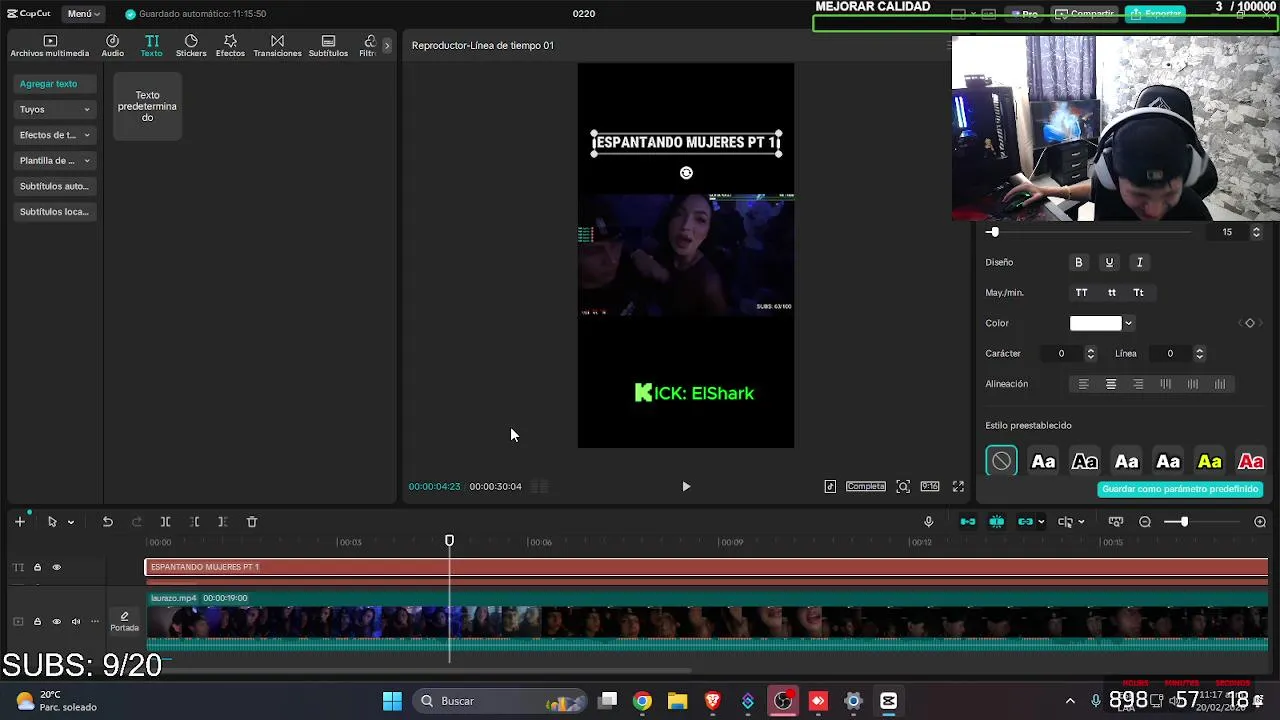1280x720 pixels.
Task: Click the TikTok safe zone icon
Action: [x=830, y=487]
